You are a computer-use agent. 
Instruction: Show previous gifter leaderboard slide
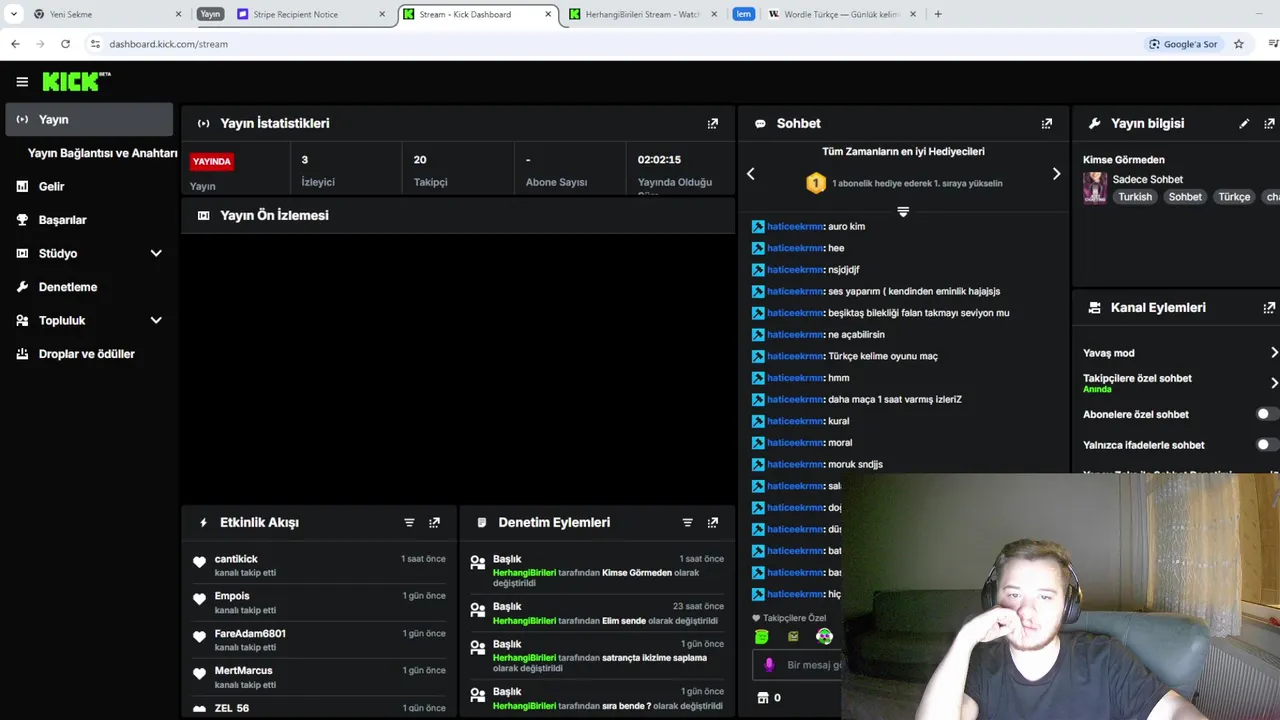coord(751,174)
